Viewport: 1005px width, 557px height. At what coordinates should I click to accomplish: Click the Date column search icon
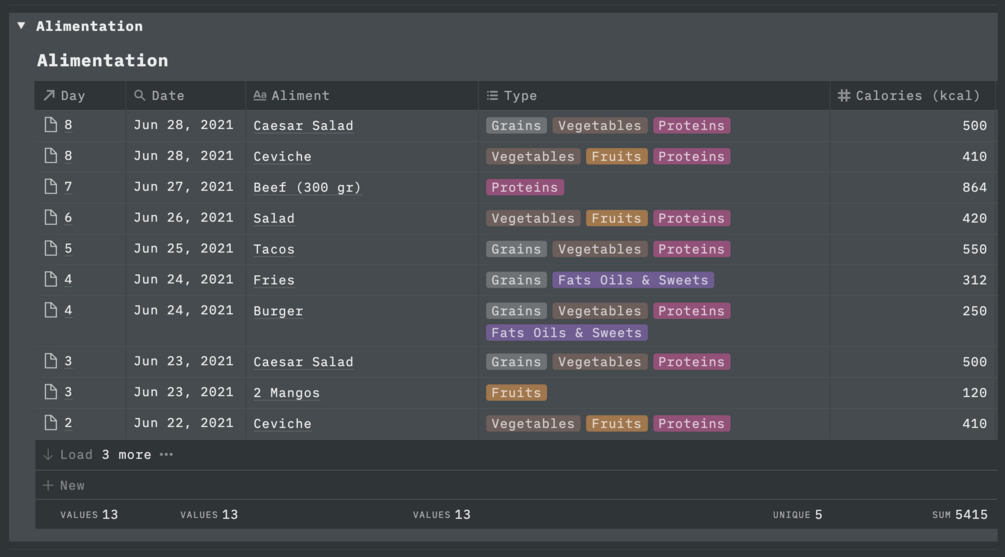140,96
